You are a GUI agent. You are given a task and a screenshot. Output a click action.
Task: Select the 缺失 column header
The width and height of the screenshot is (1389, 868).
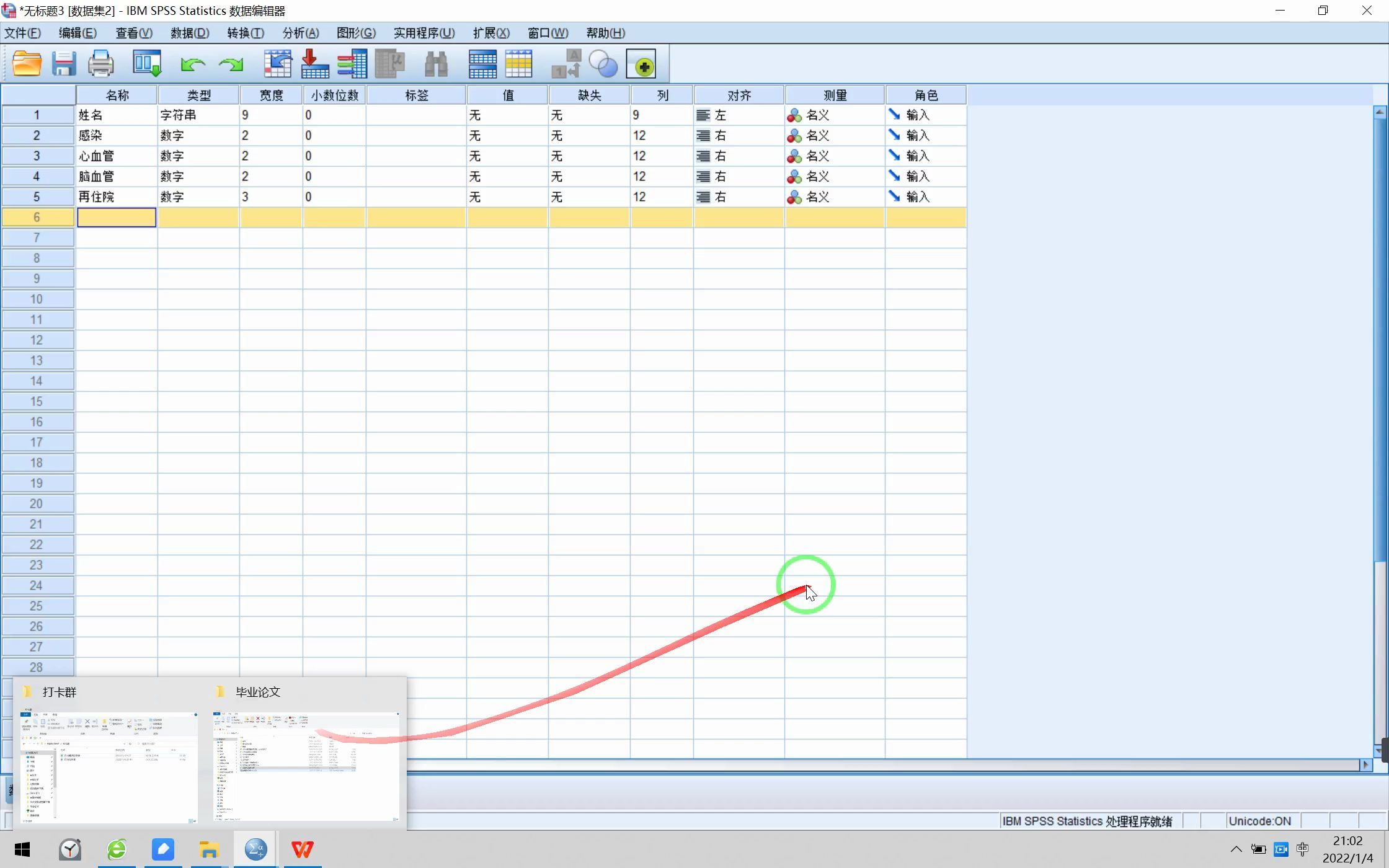[589, 95]
